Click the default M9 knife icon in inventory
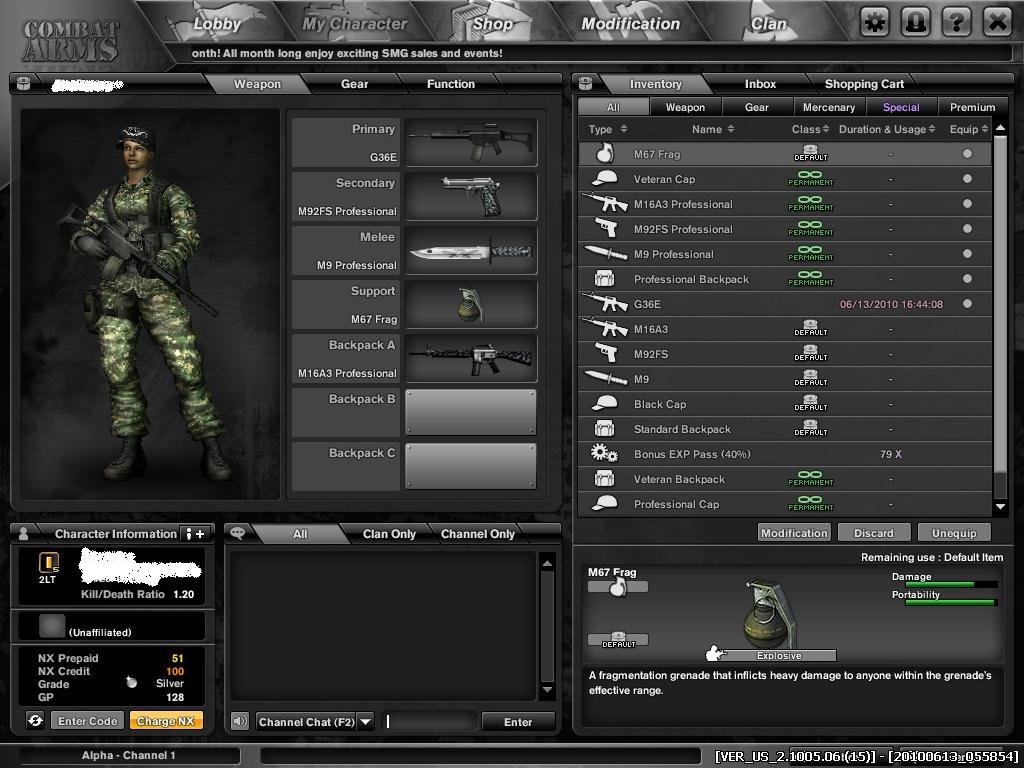The image size is (1024, 768). [x=605, y=378]
